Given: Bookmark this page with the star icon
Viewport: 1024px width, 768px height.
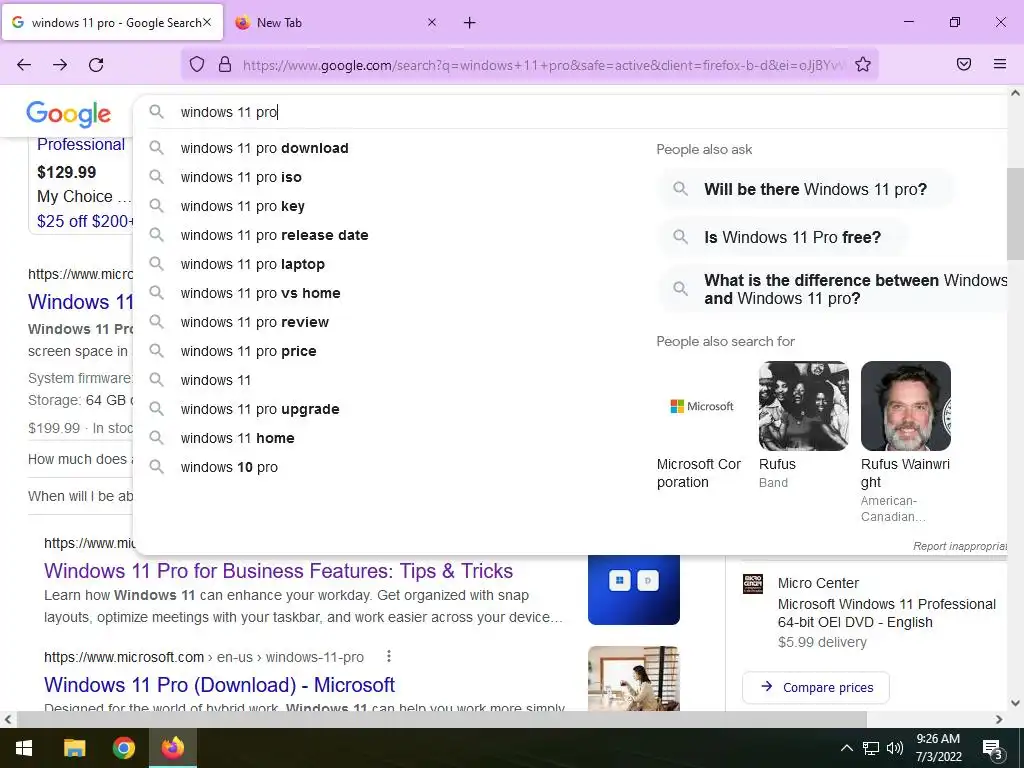Looking at the screenshot, I should click(863, 64).
